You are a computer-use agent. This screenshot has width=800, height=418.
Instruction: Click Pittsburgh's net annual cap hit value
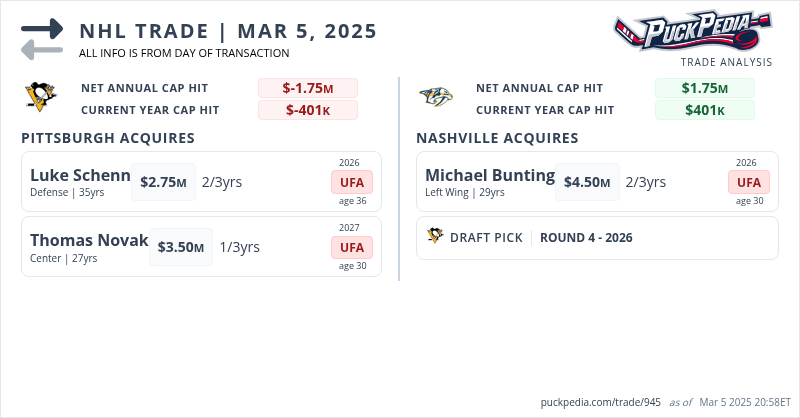307,88
